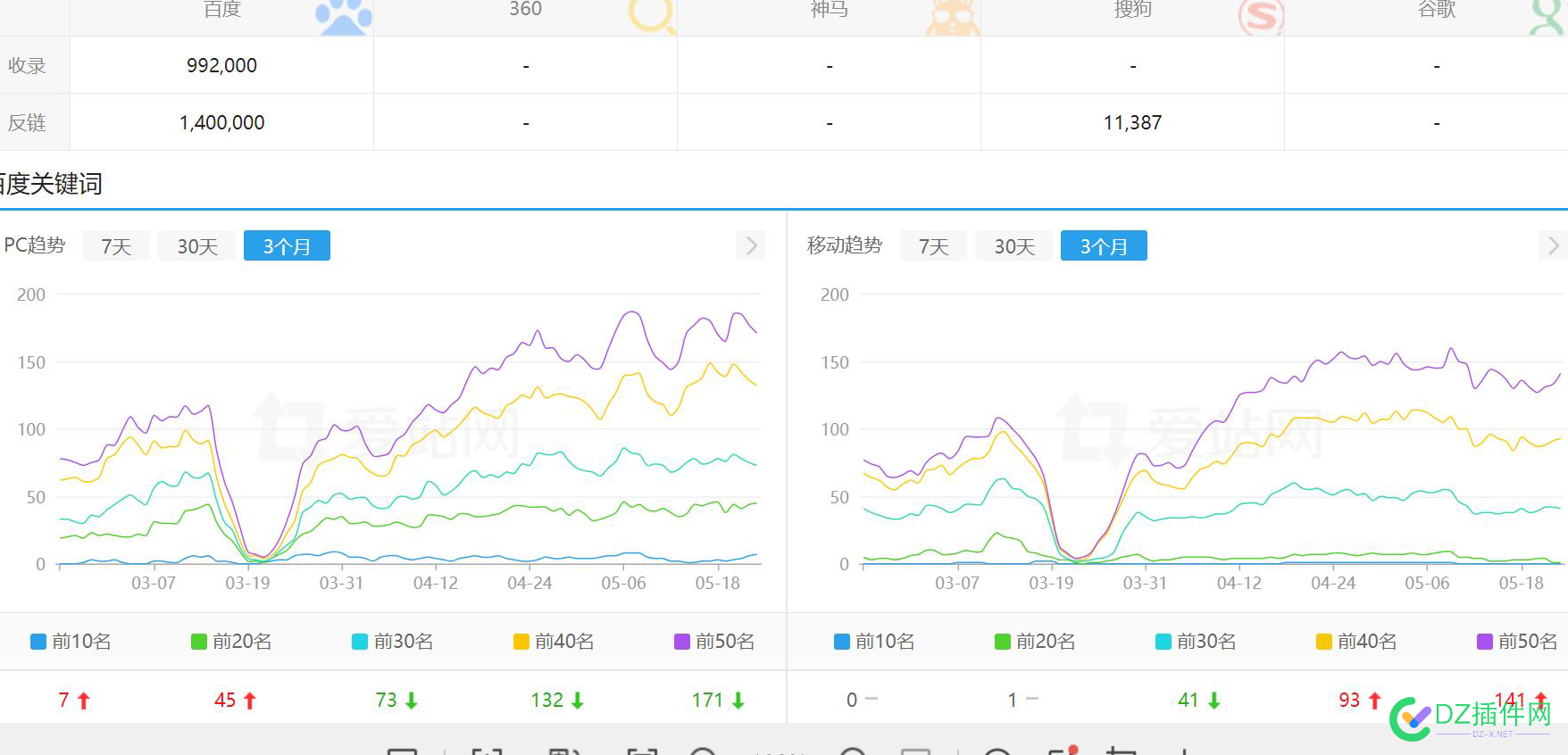Click red up arrow beside mobile value 93
This screenshot has width=1568, height=755.
point(1375,701)
